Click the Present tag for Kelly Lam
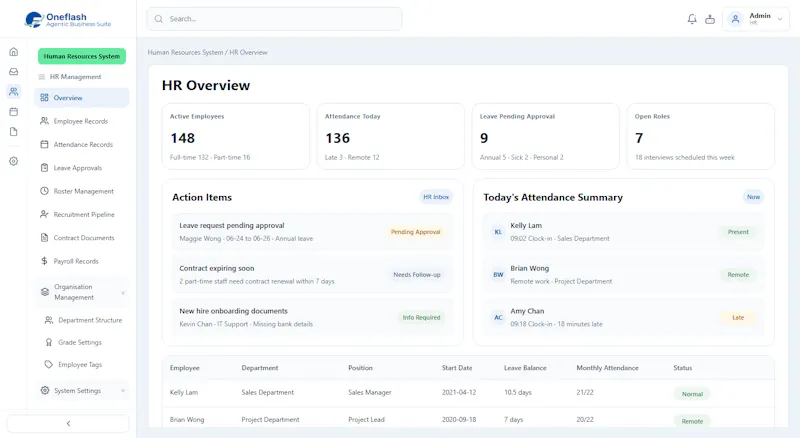The image size is (800, 438). 738,232
